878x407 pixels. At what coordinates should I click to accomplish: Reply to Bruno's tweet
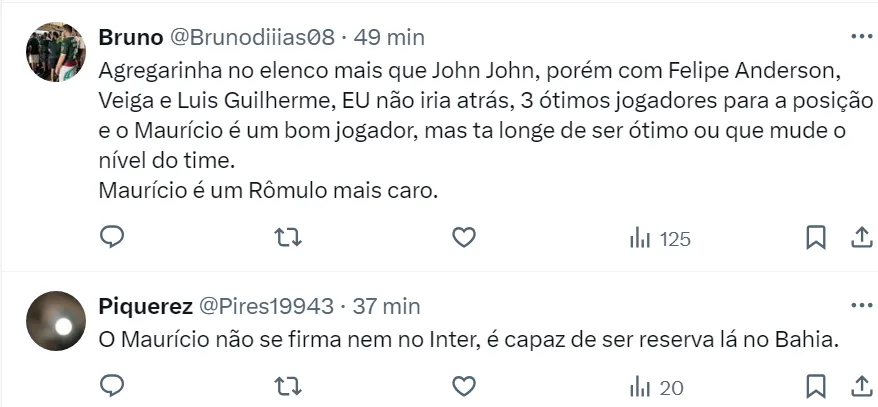click(113, 238)
